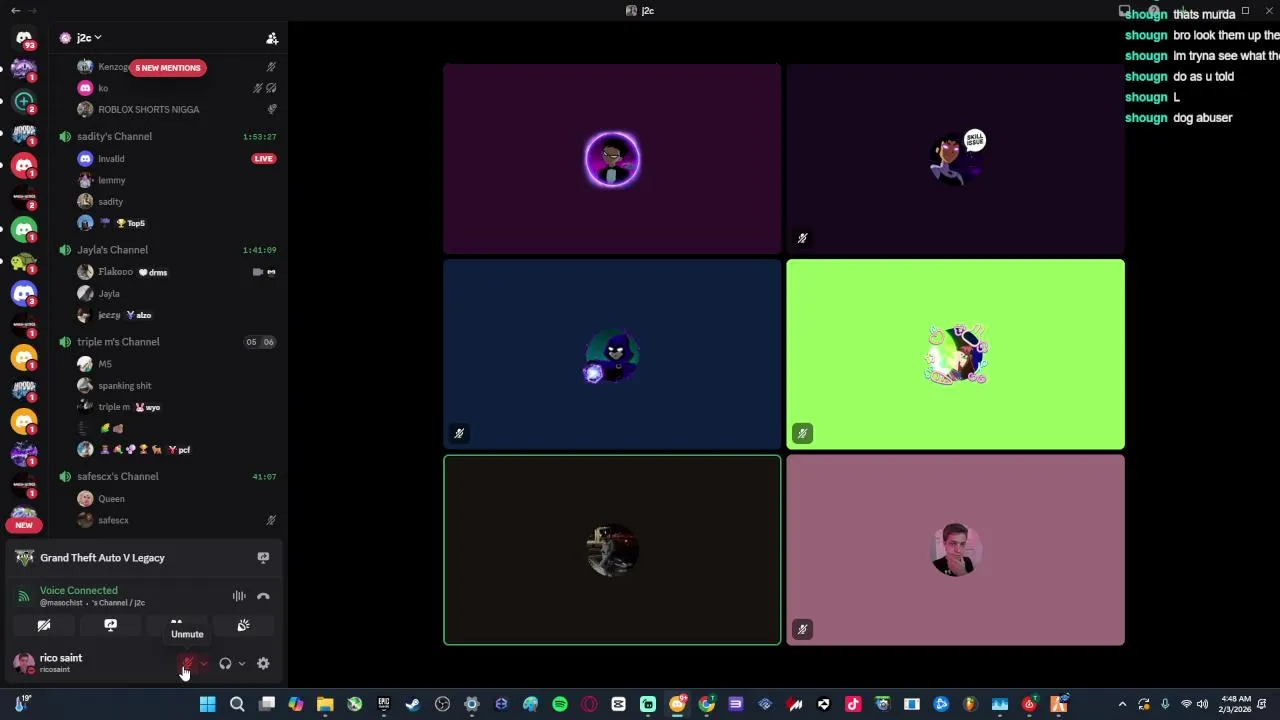Select green-outlined speaking user tile
Viewport: 1280px width, 720px height.
pyautogui.click(x=612, y=550)
